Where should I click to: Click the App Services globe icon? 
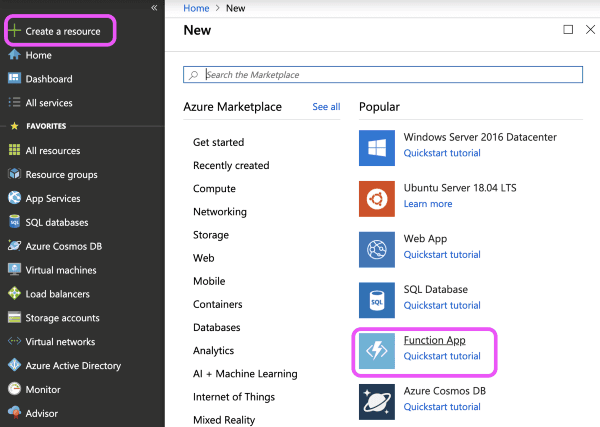(14, 198)
